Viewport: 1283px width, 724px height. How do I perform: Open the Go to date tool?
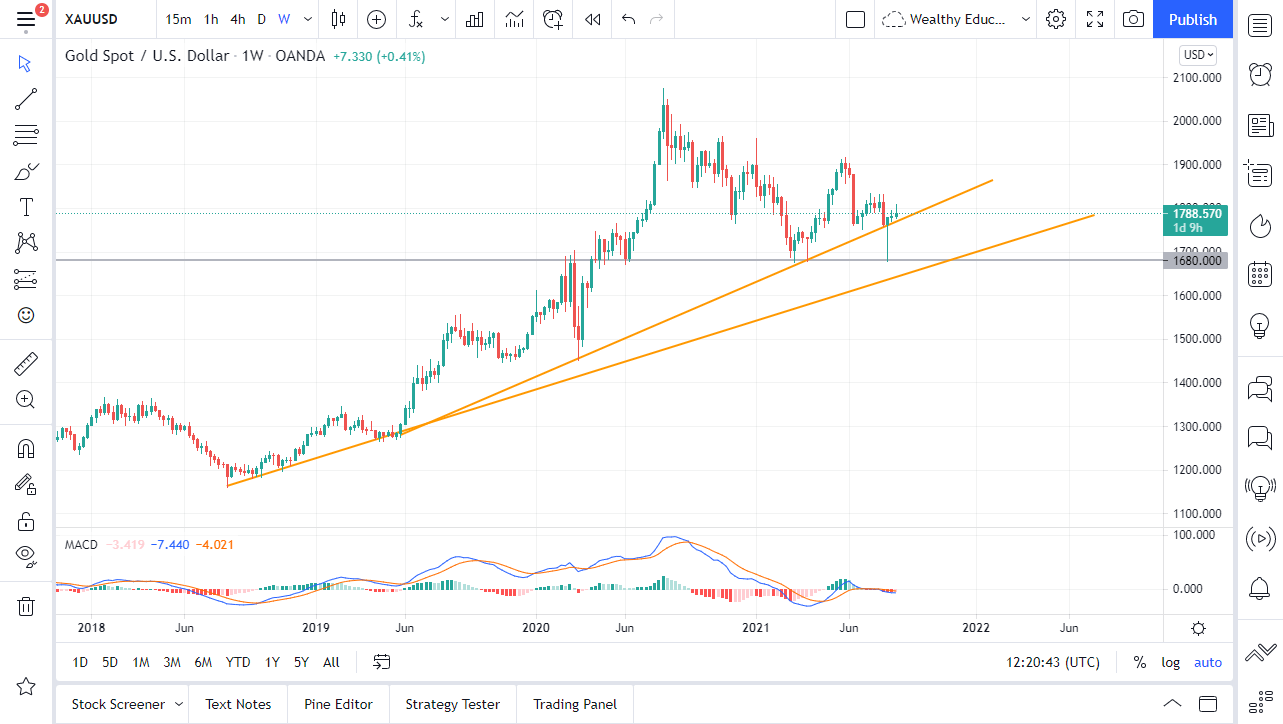(x=380, y=662)
